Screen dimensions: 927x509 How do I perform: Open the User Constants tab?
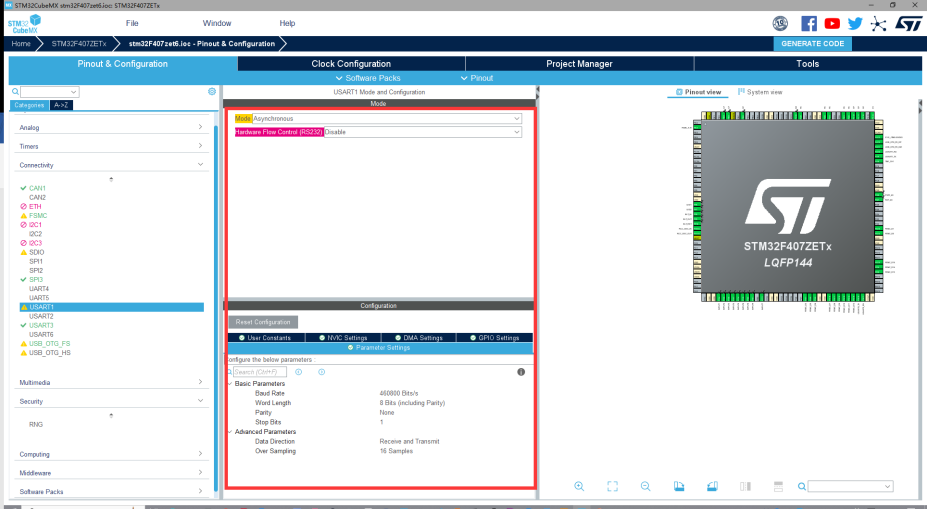pyautogui.click(x=267, y=338)
